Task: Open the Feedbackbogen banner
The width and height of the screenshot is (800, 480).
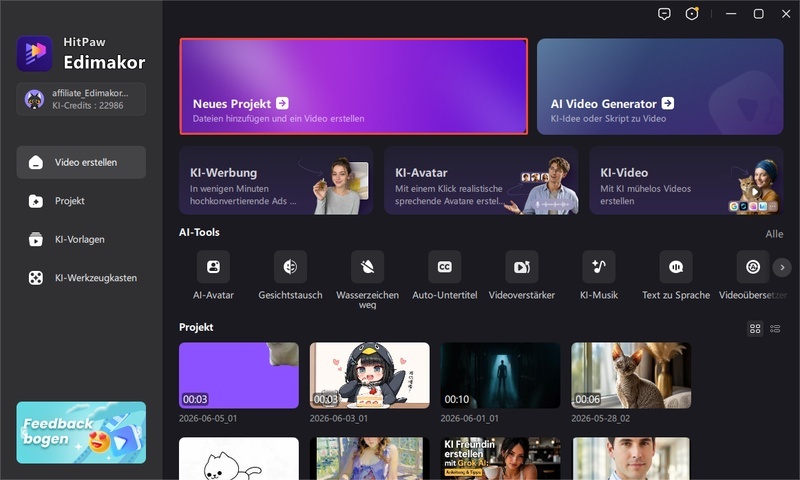Action: click(x=81, y=433)
